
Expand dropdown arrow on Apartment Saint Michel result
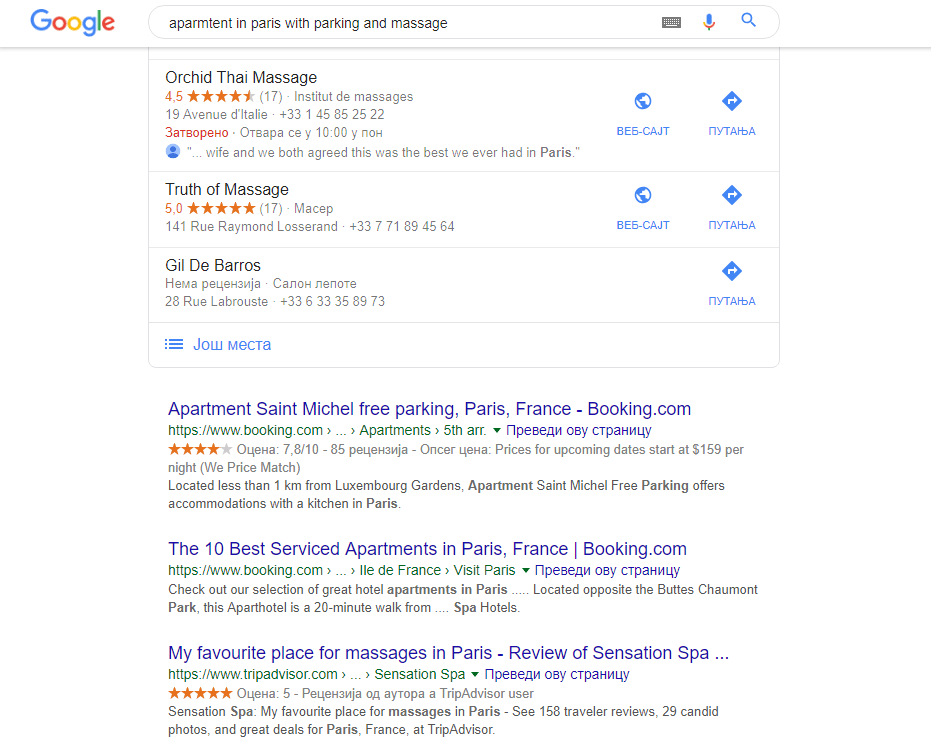[x=497, y=430]
